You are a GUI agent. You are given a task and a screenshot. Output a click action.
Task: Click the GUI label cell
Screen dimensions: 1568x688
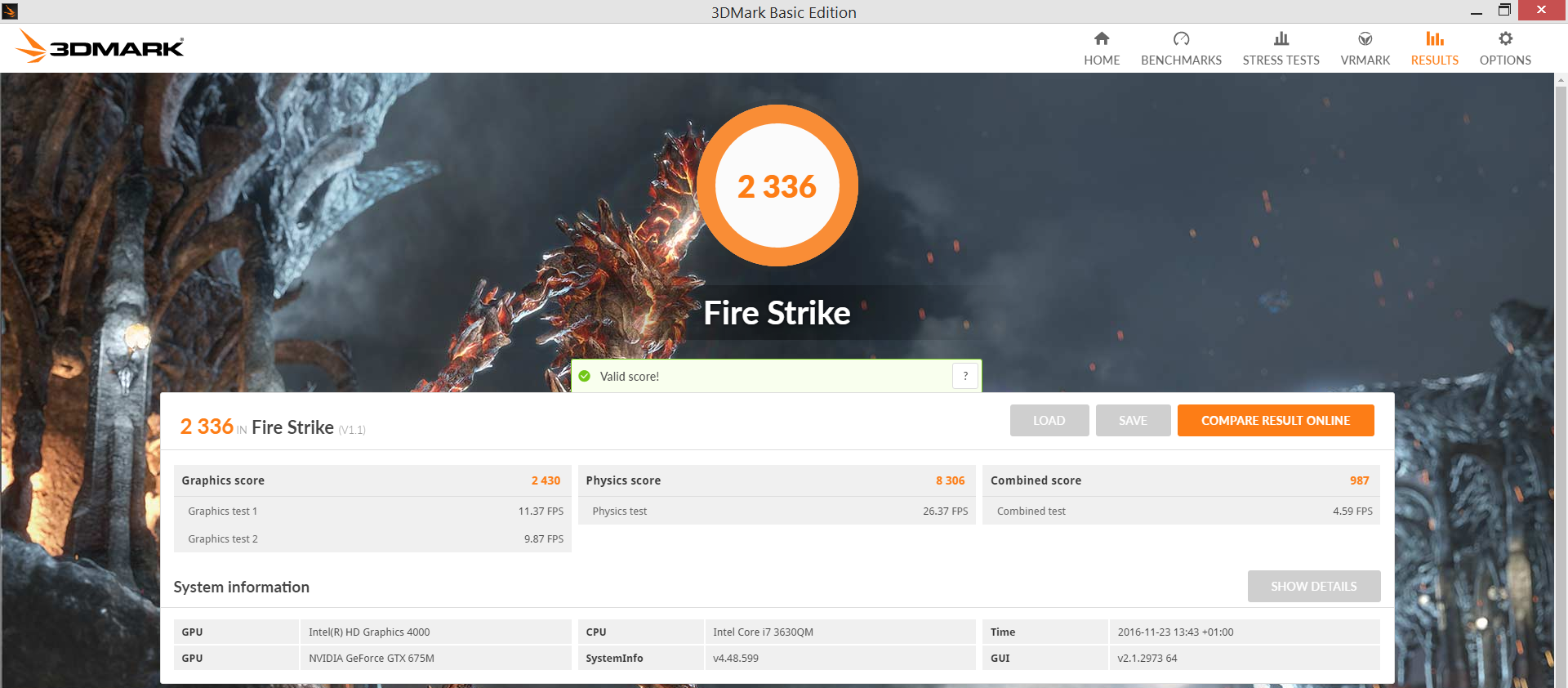(1045, 659)
